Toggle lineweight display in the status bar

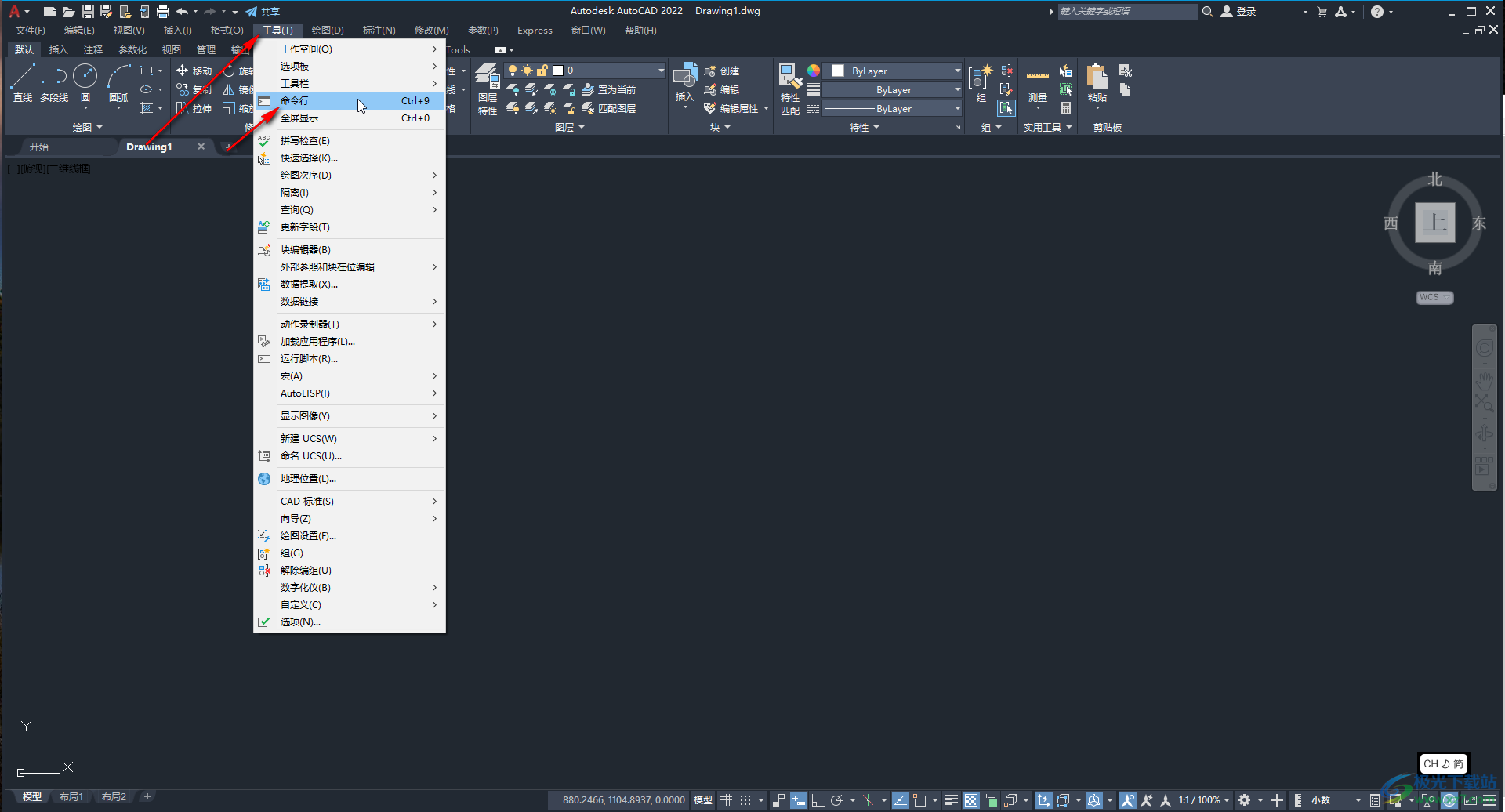pos(952,800)
